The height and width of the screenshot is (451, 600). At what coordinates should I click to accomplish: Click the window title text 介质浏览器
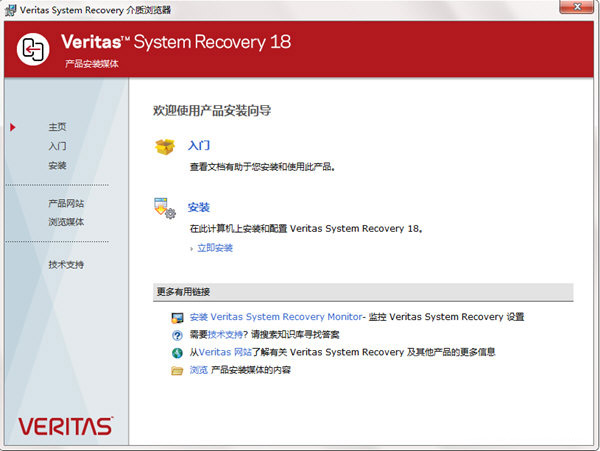point(148,10)
